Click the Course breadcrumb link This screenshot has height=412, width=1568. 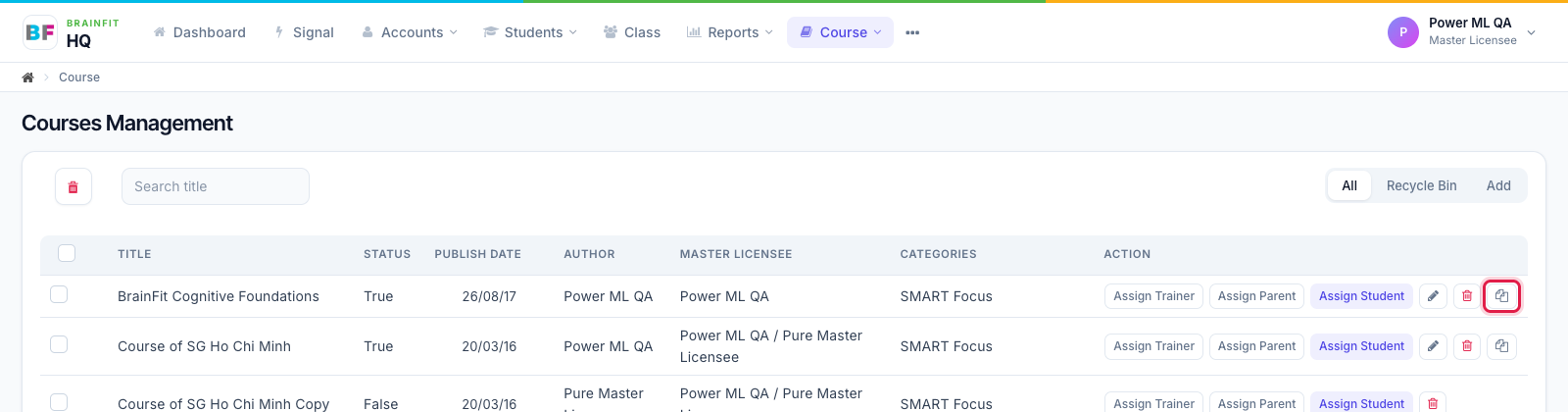[x=79, y=77]
